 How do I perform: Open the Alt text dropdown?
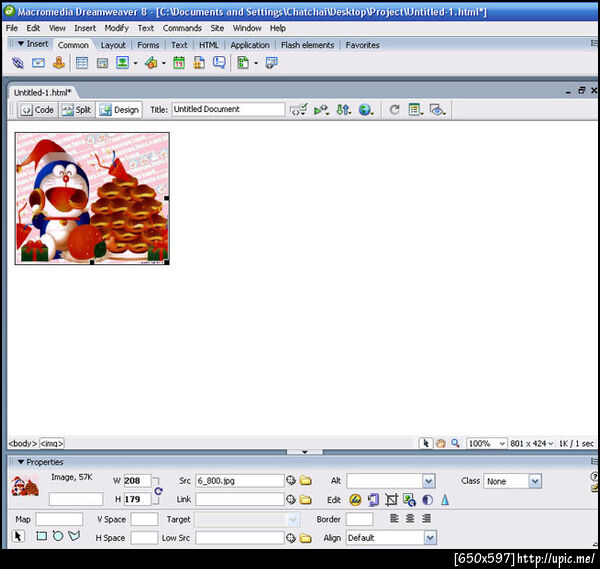[x=429, y=481]
